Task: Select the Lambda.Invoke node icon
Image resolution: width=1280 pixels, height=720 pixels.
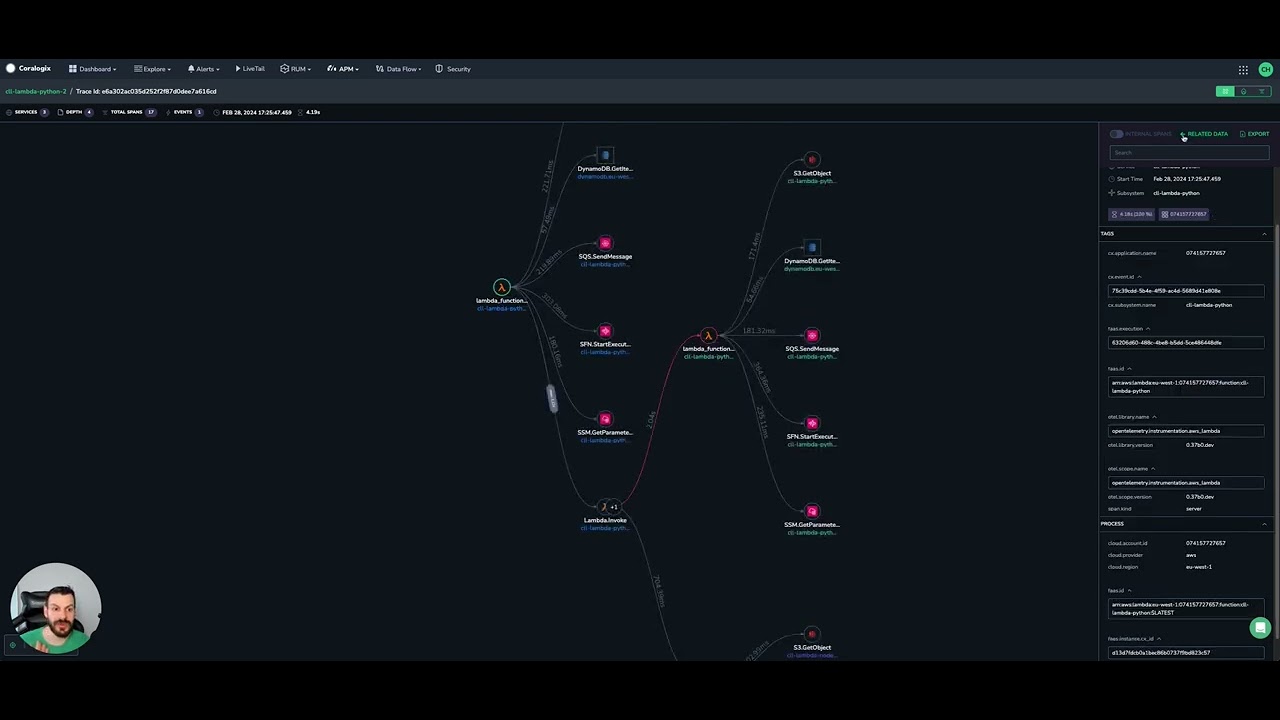Action: [603, 507]
